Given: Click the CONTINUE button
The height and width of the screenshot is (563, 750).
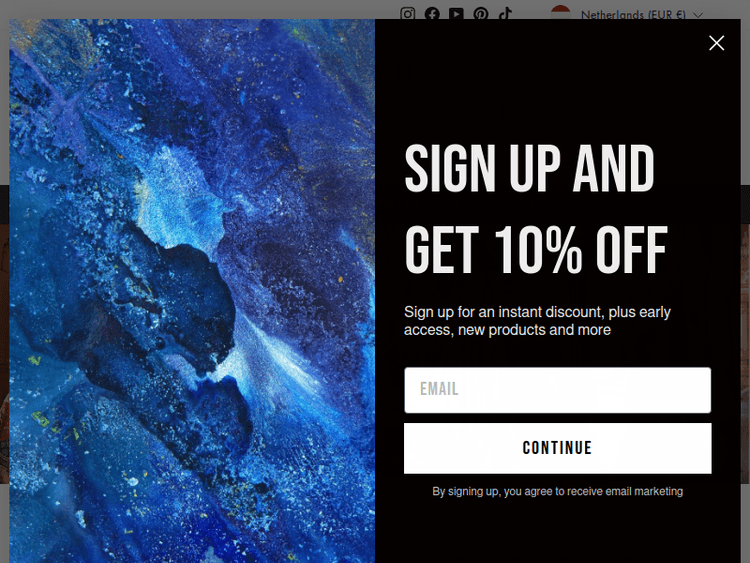Looking at the screenshot, I should pyautogui.click(x=557, y=448).
